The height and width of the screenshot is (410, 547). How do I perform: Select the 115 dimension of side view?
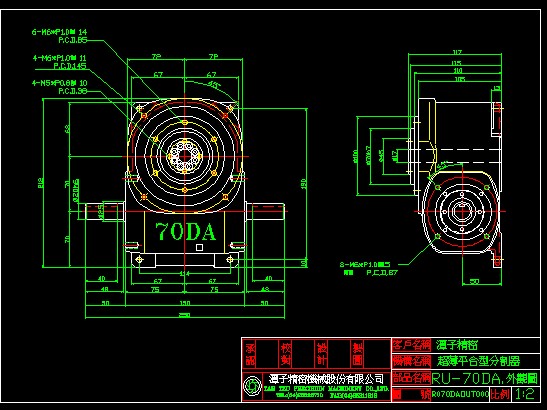click(x=456, y=63)
